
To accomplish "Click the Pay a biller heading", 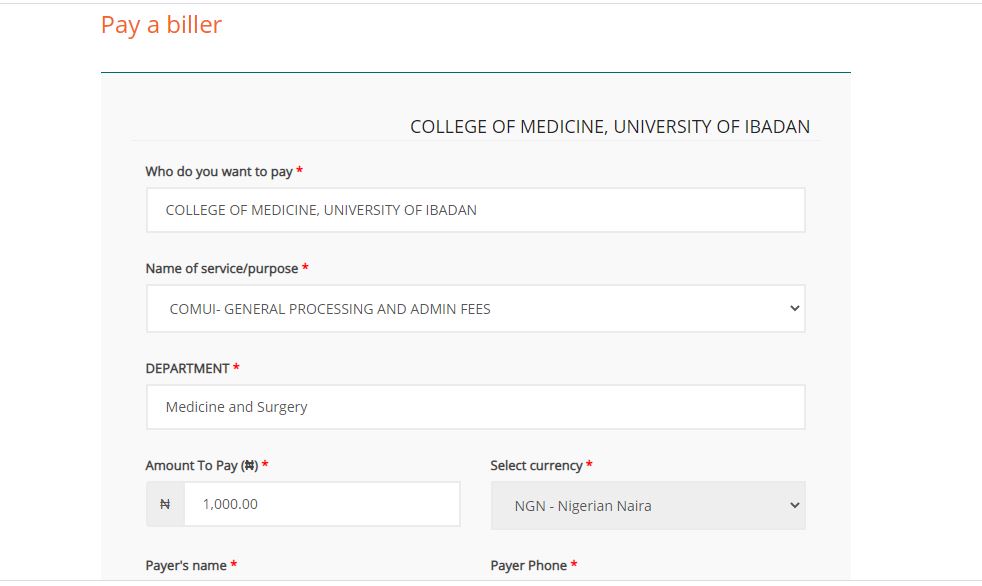I will click(161, 25).
